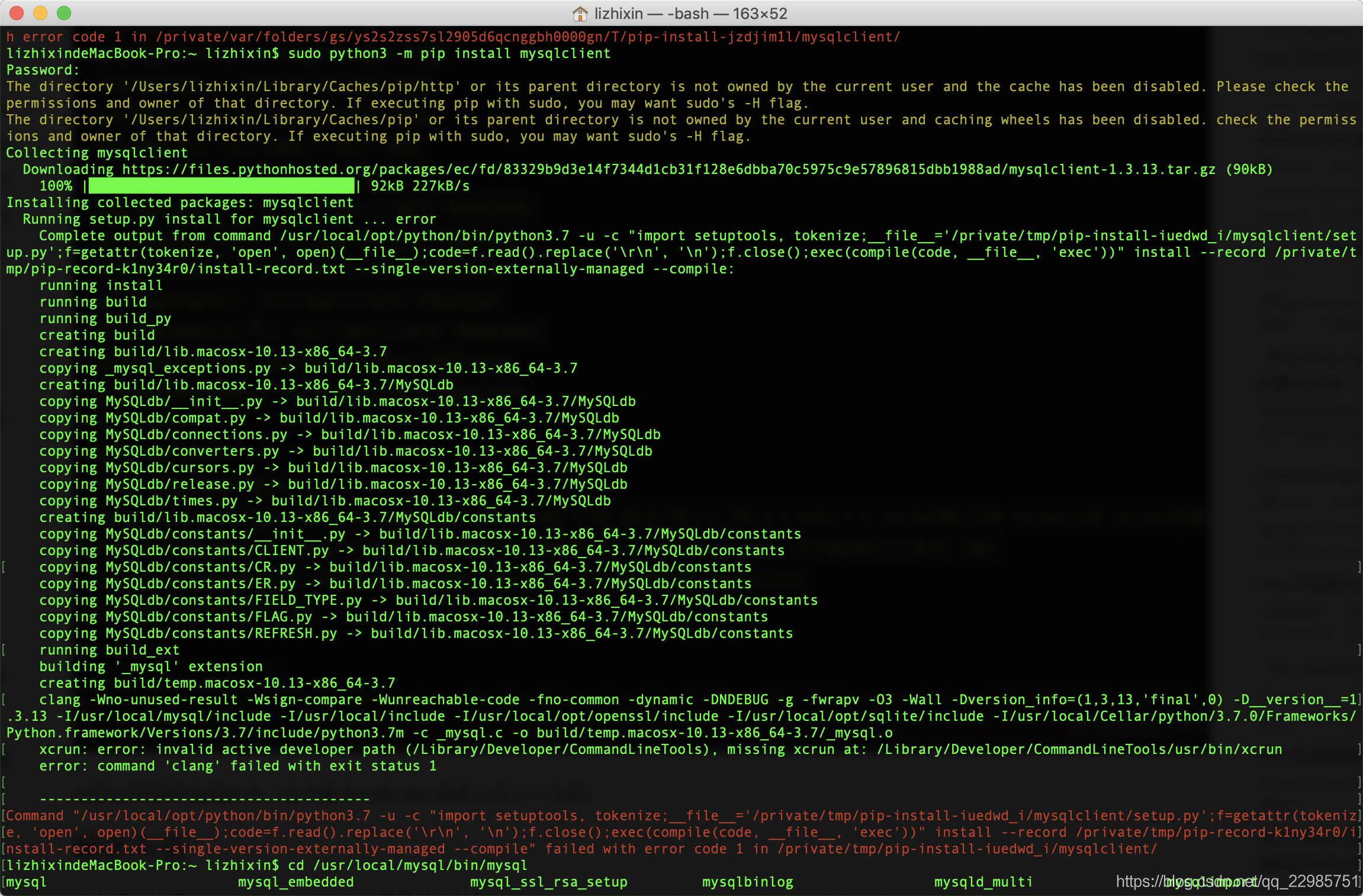Click the 'creating build' line

click(x=97, y=335)
